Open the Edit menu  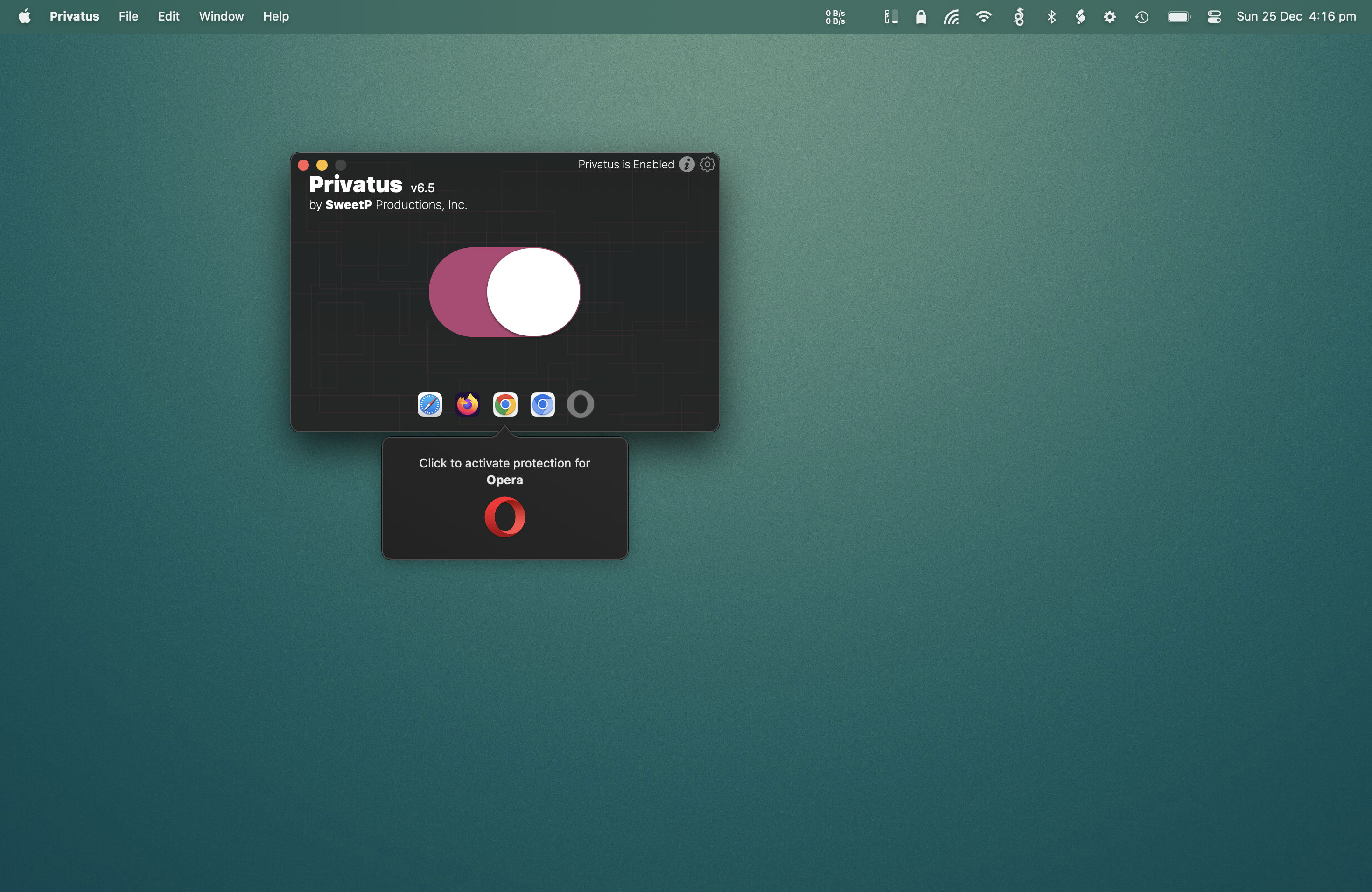169,16
